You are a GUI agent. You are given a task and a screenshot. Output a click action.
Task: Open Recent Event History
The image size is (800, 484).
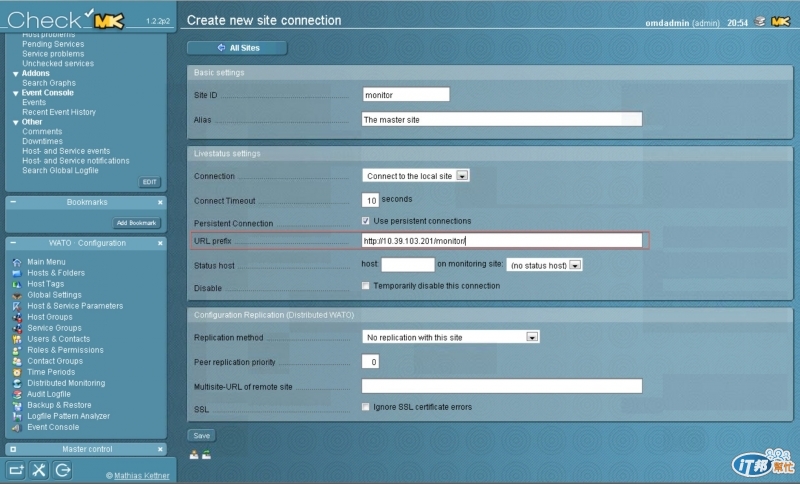click(x=59, y=112)
